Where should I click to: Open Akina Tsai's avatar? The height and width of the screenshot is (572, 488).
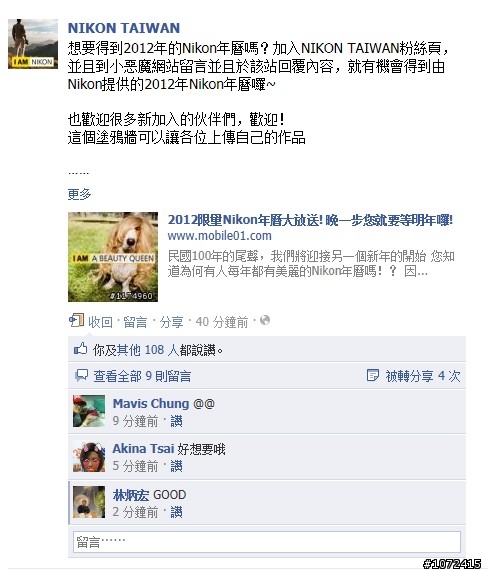[89, 456]
